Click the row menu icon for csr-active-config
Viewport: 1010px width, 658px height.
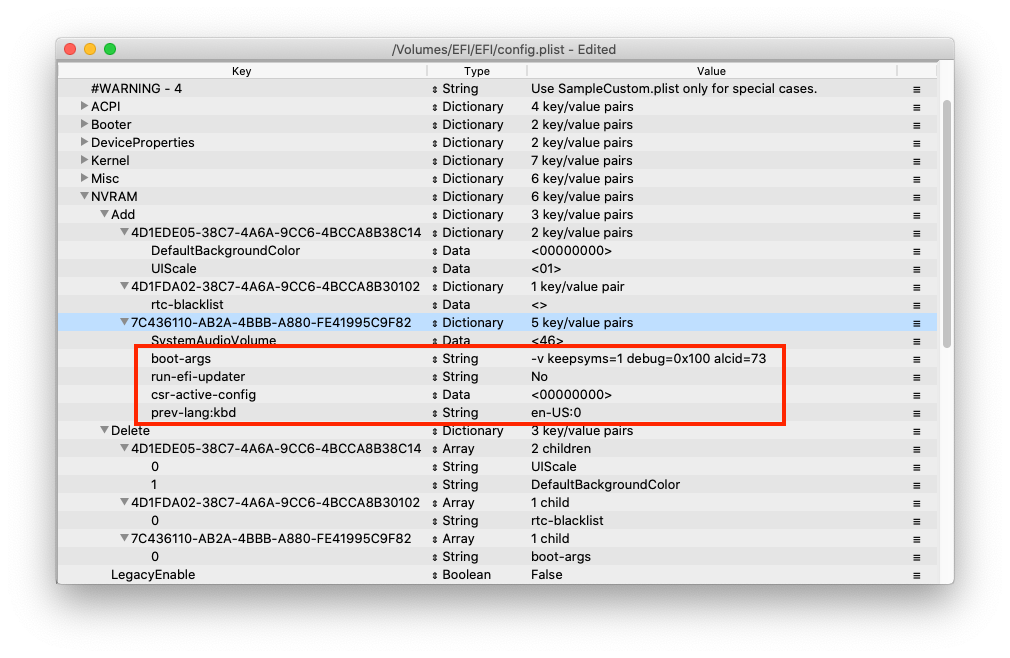click(x=916, y=395)
